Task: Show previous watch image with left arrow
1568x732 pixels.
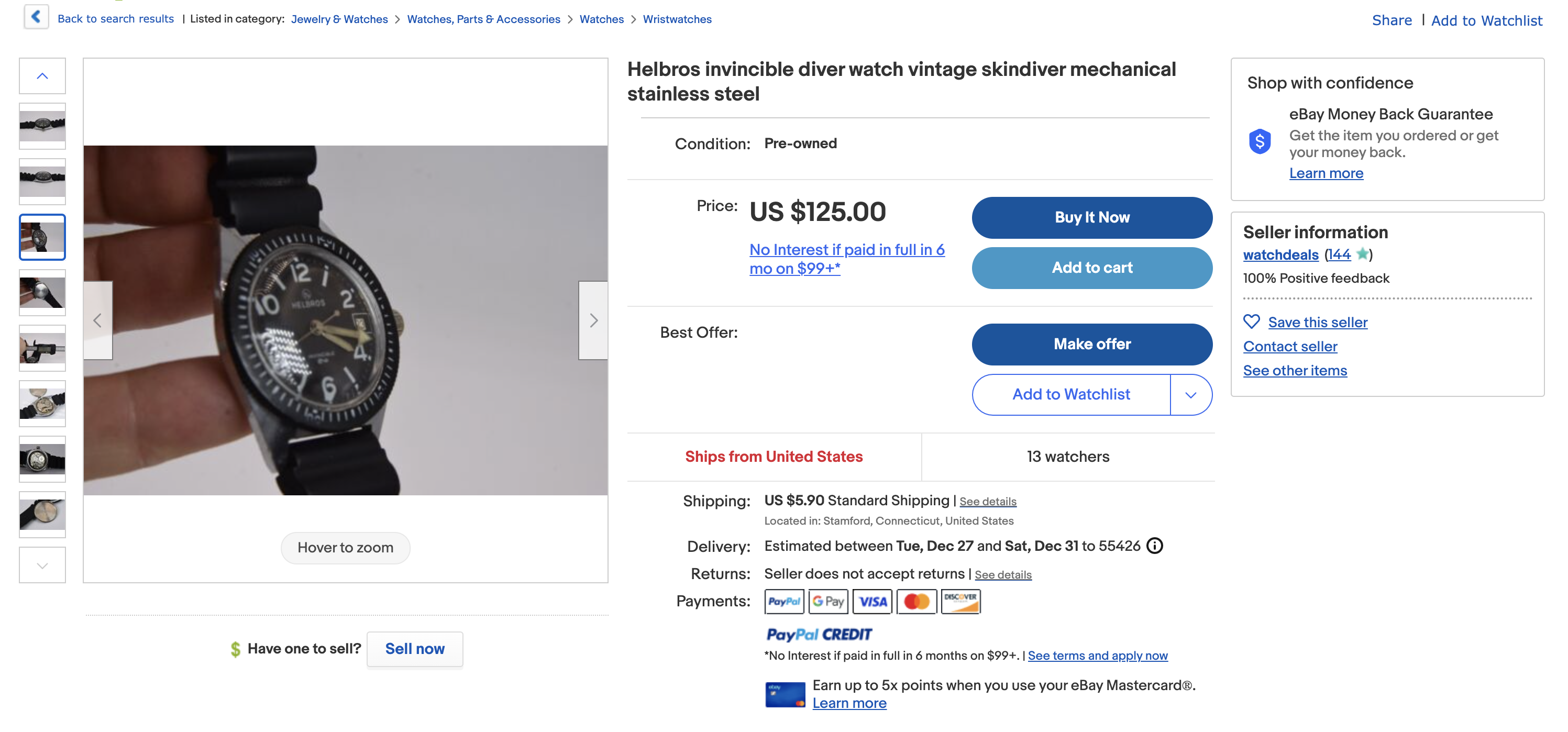Action: 97,320
